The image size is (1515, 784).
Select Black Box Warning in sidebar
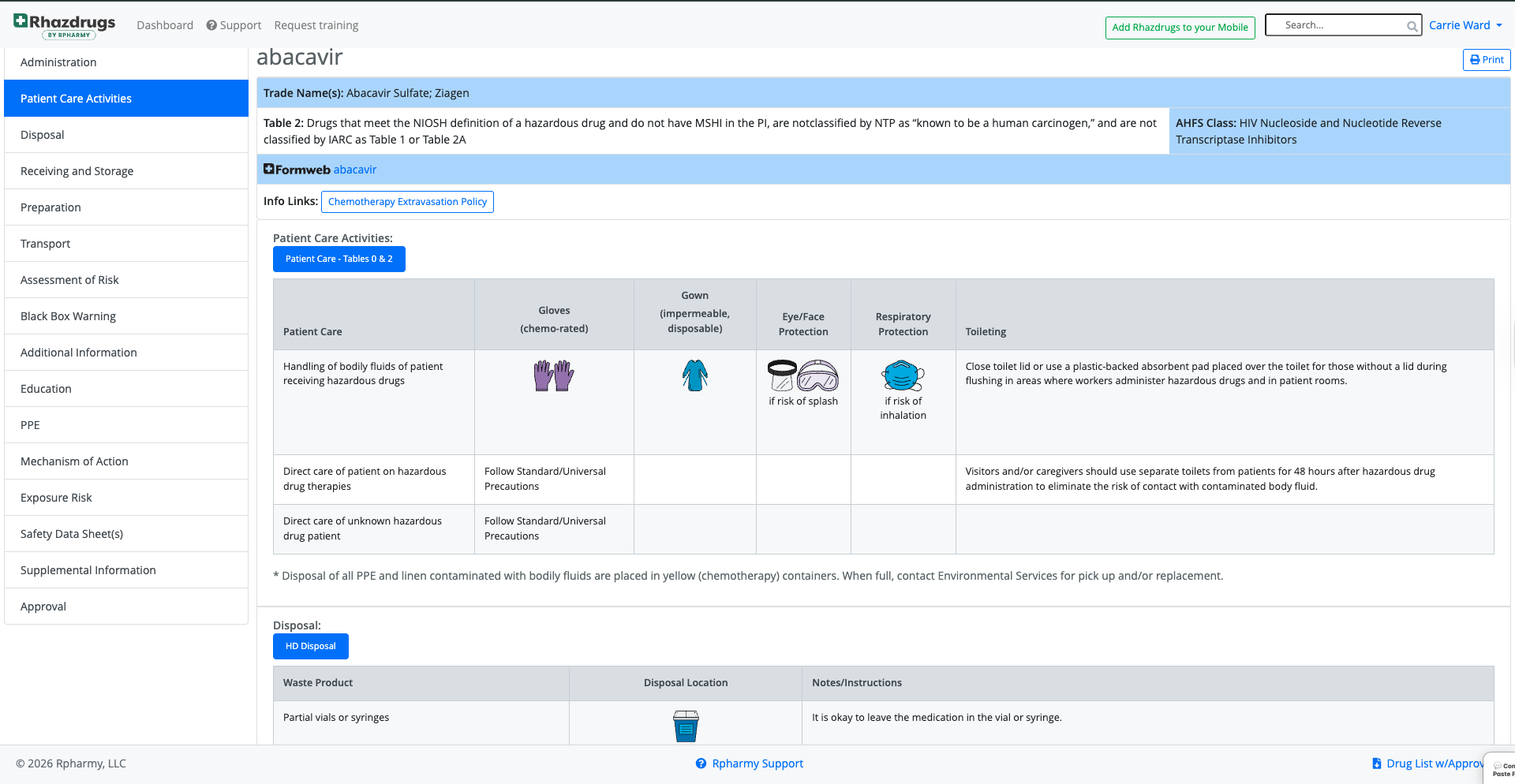(68, 316)
